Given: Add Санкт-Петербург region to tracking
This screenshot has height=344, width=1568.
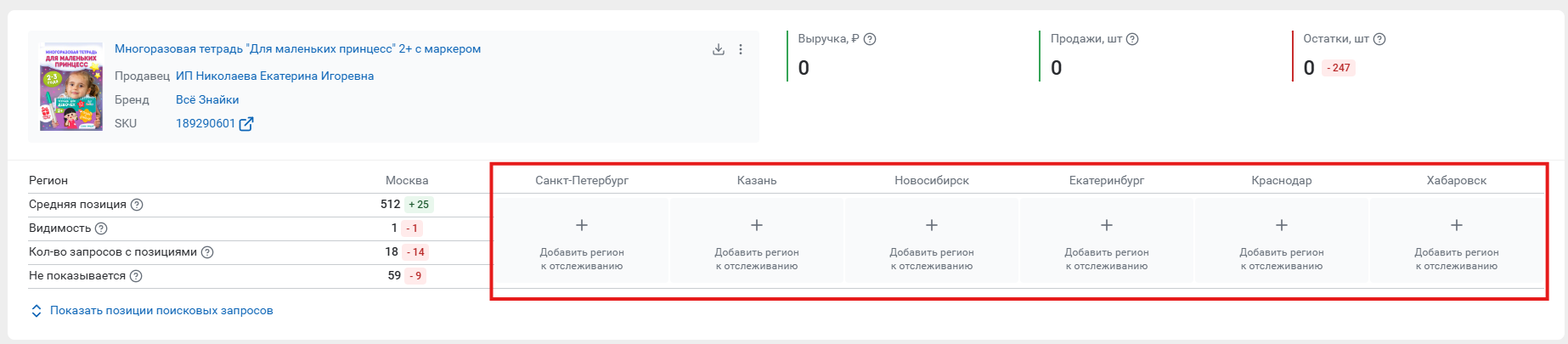Looking at the screenshot, I should tap(582, 241).
